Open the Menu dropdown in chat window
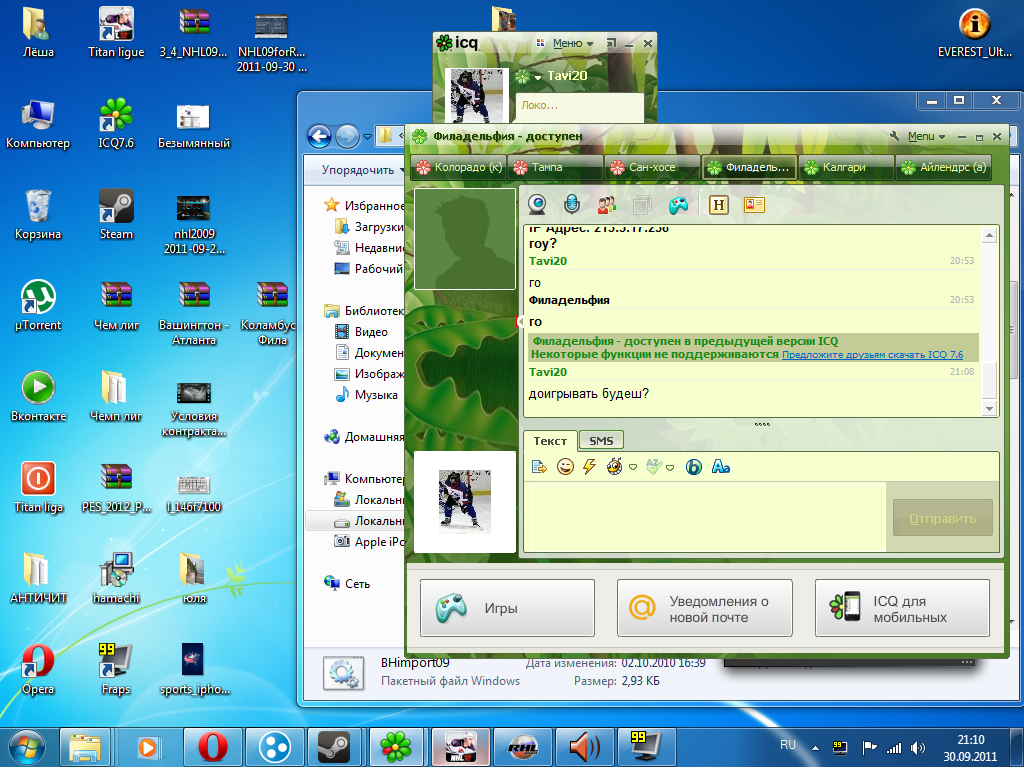Image resolution: width=1024 pixels, height=768 pixels. pyautogui.click(x=926, y=136)
